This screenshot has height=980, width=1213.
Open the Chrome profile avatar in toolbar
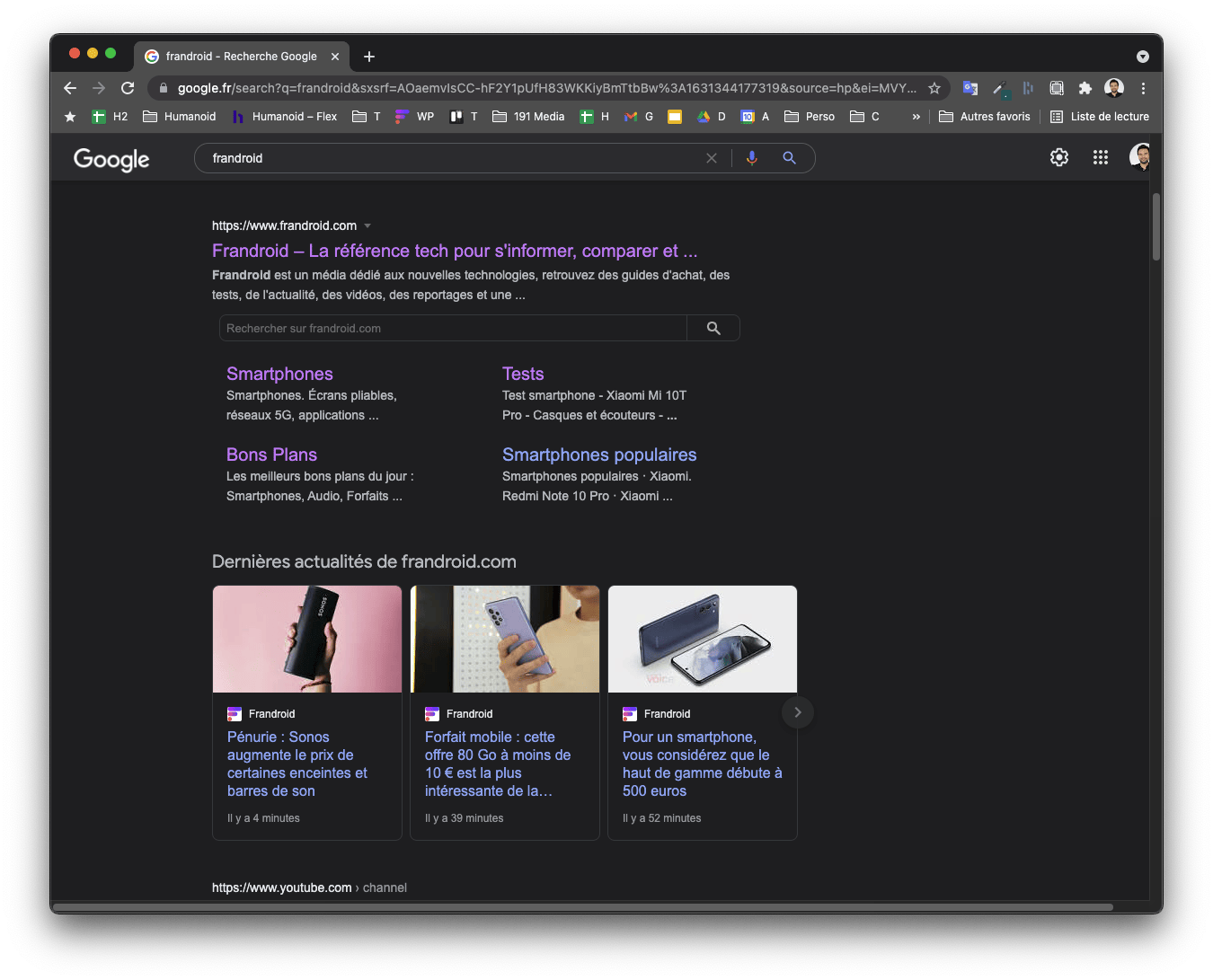[x=1114, y=88]
